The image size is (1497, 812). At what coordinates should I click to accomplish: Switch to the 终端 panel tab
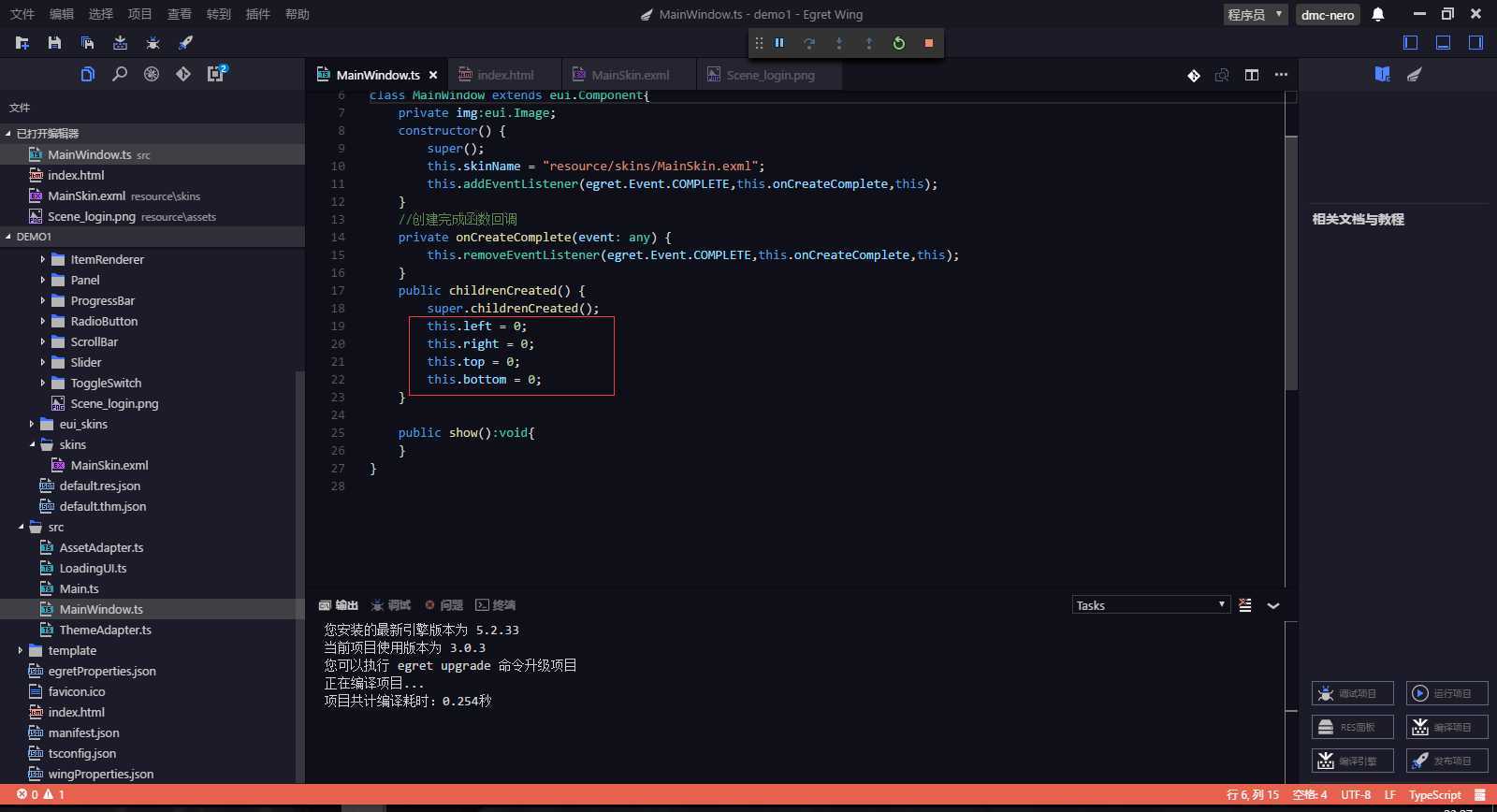496,605
